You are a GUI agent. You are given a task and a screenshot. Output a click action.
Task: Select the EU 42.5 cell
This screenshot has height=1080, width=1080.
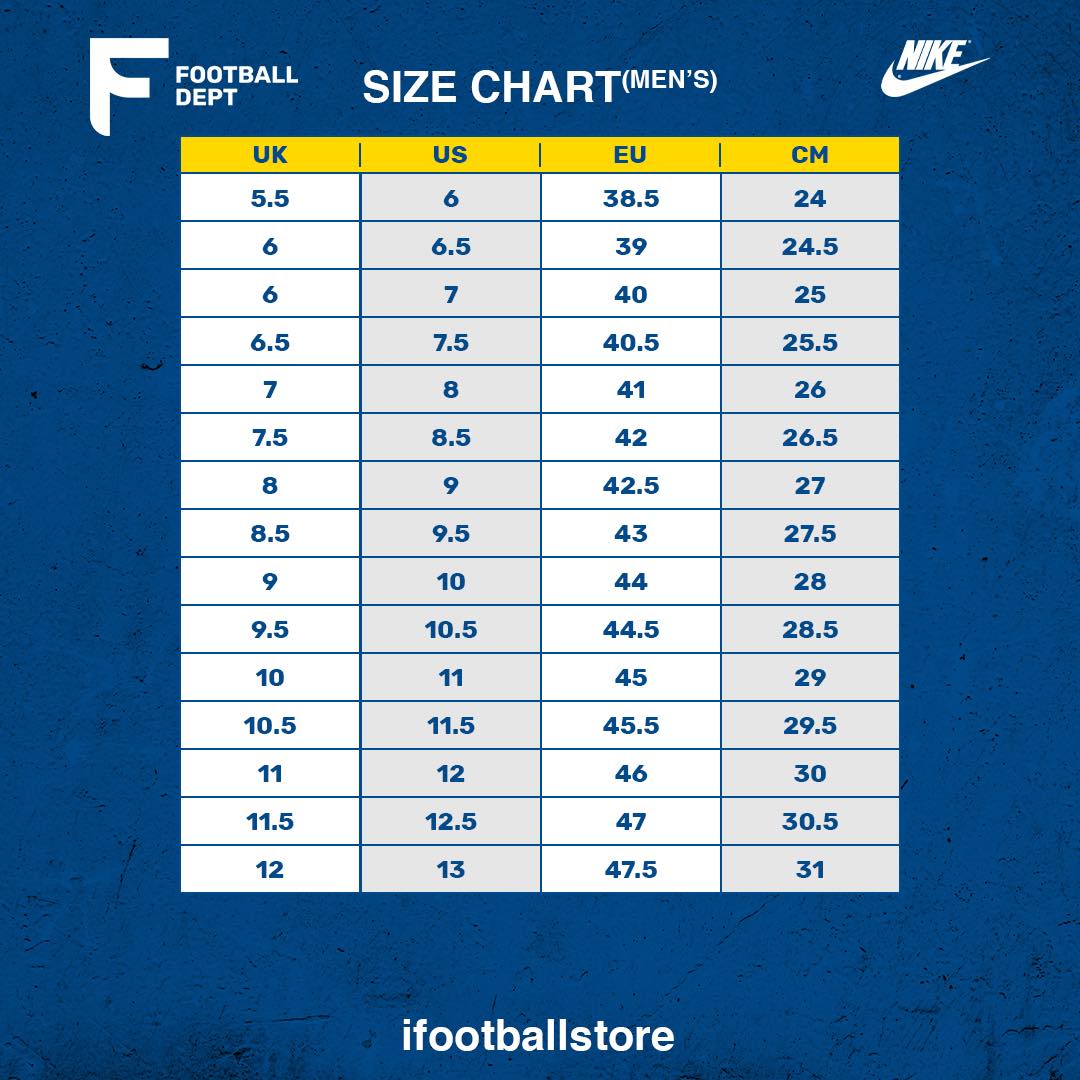pyautogui.click(x=631, y=486)
